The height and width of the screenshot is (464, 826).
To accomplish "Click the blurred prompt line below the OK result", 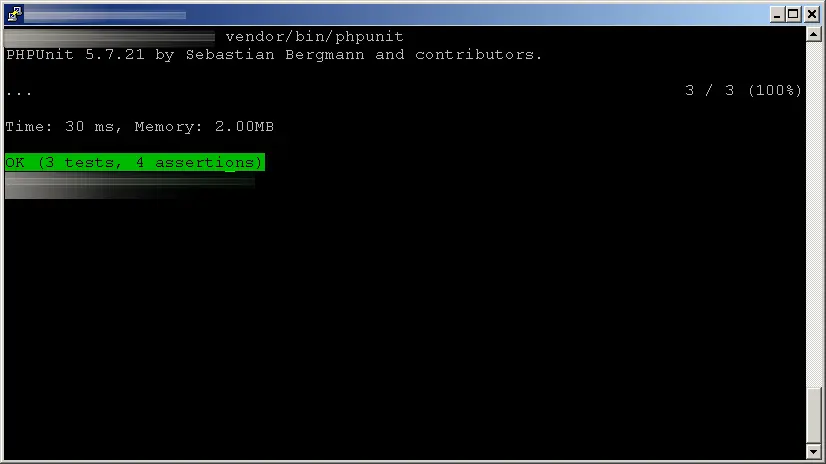I will point(130,185).
